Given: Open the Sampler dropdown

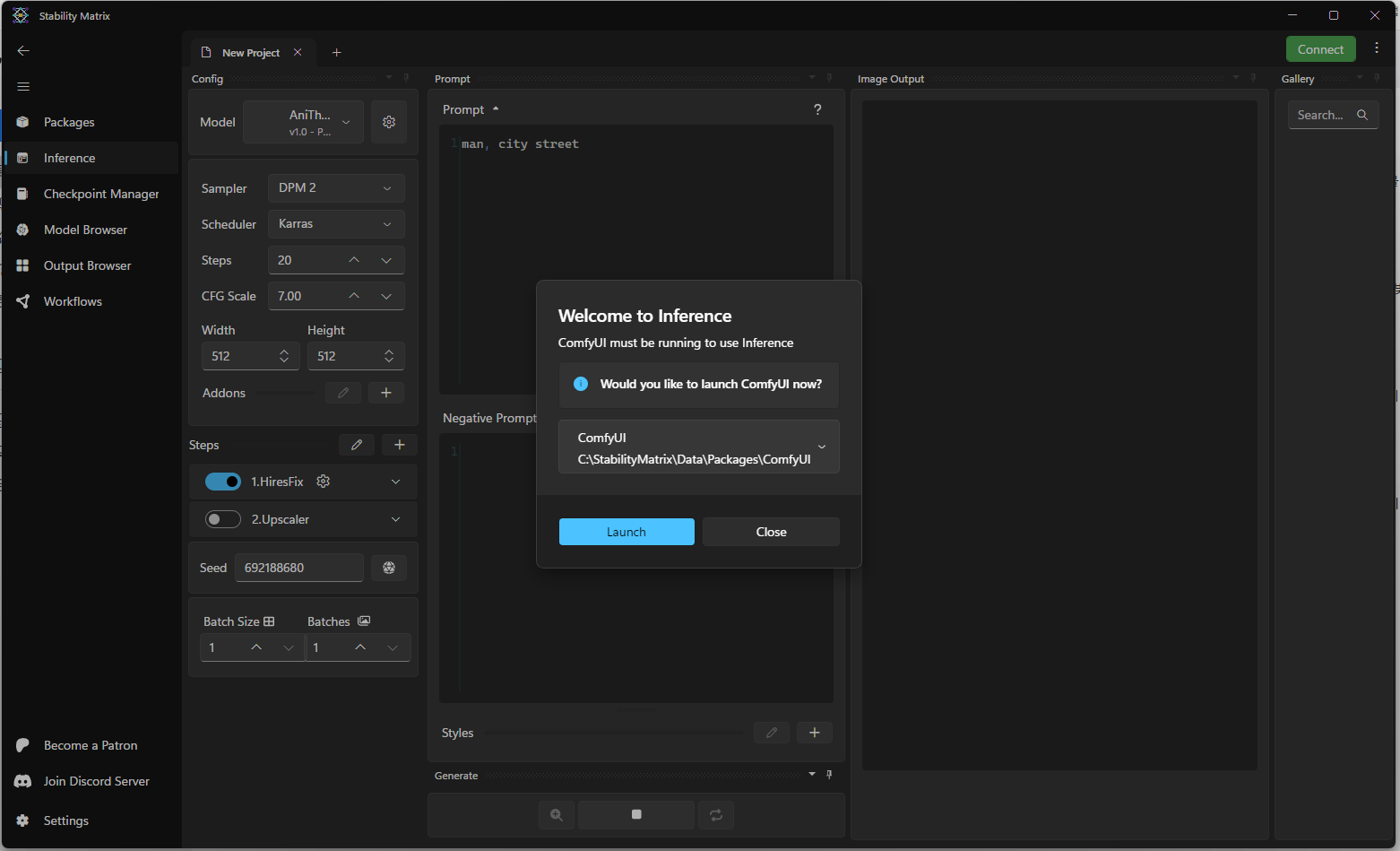Looking at the screenshot, I should [x=336, y=188].
